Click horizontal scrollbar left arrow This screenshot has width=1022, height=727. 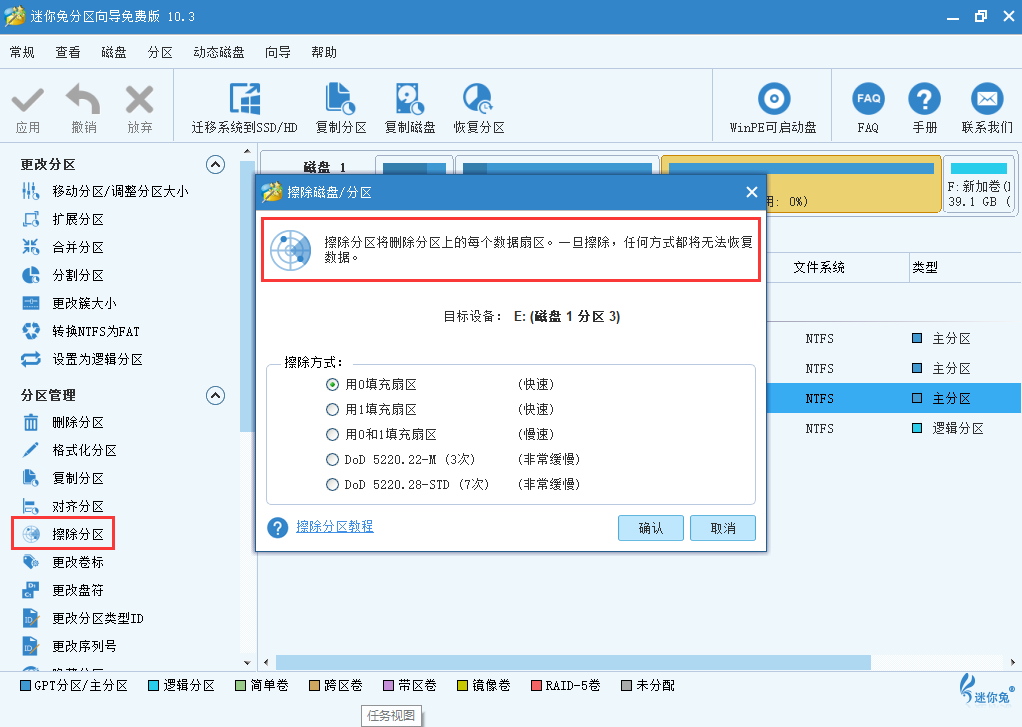(x=266, y=662)
